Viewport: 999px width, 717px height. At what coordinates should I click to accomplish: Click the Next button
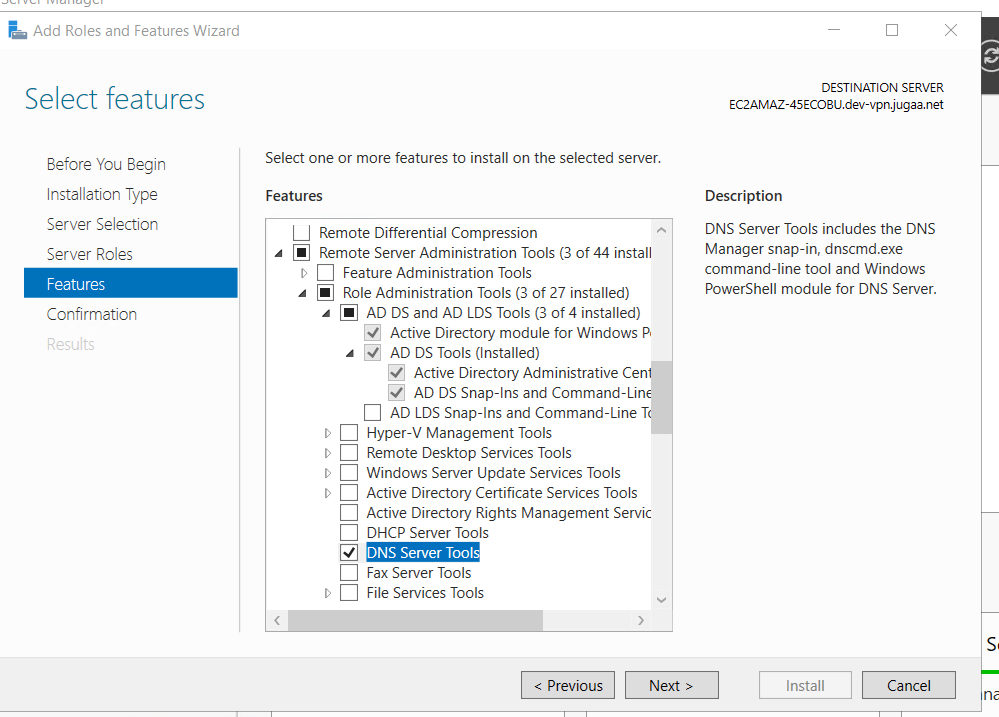[671, 685]
